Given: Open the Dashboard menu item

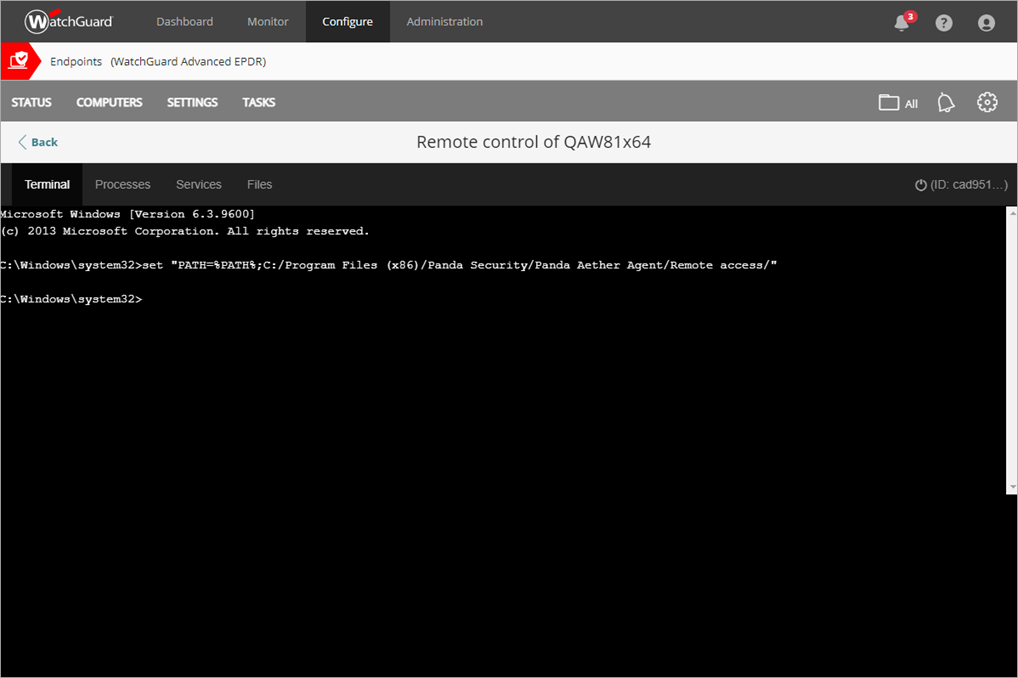Looking at the screenshot, I should point(184,21).
